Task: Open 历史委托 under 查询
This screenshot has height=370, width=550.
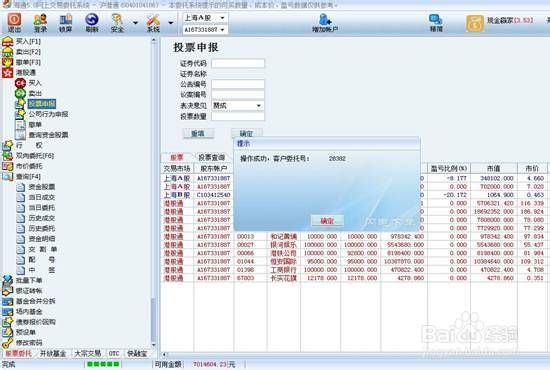Action: click(x=41, y=229)
